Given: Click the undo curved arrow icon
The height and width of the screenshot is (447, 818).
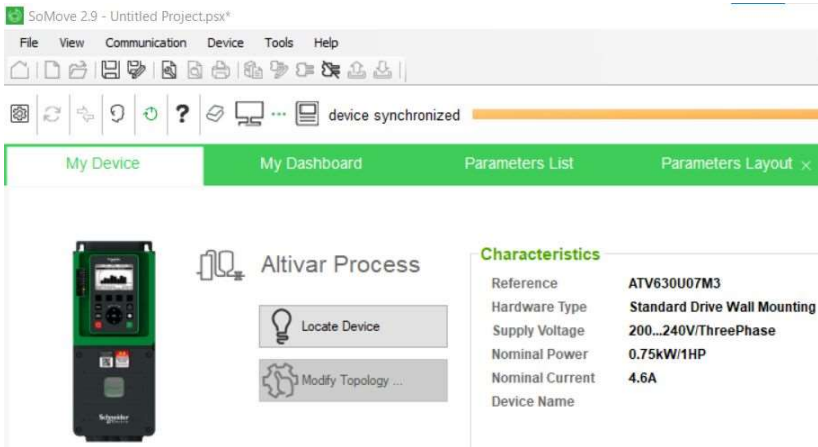Looking at the screenshot, I should [117, 114].
